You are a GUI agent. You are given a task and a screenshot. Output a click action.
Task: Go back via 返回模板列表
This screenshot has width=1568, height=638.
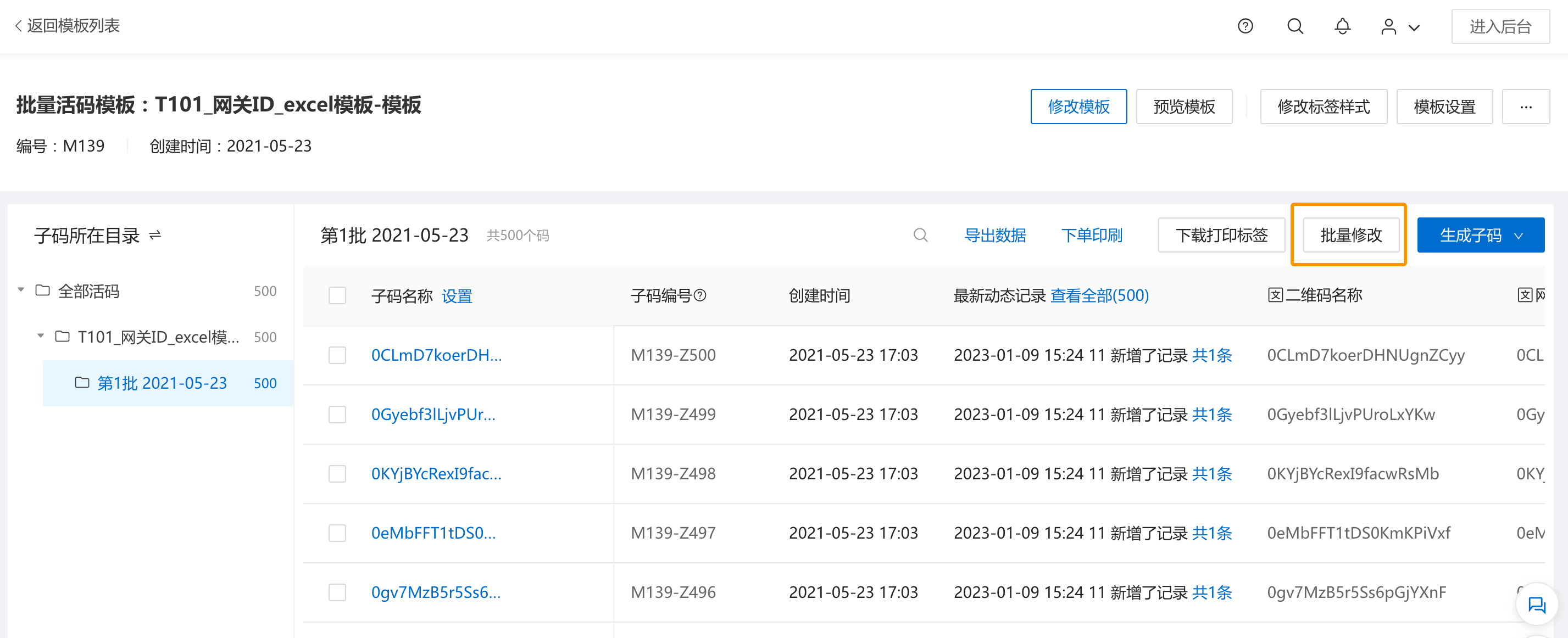[67, 26]
